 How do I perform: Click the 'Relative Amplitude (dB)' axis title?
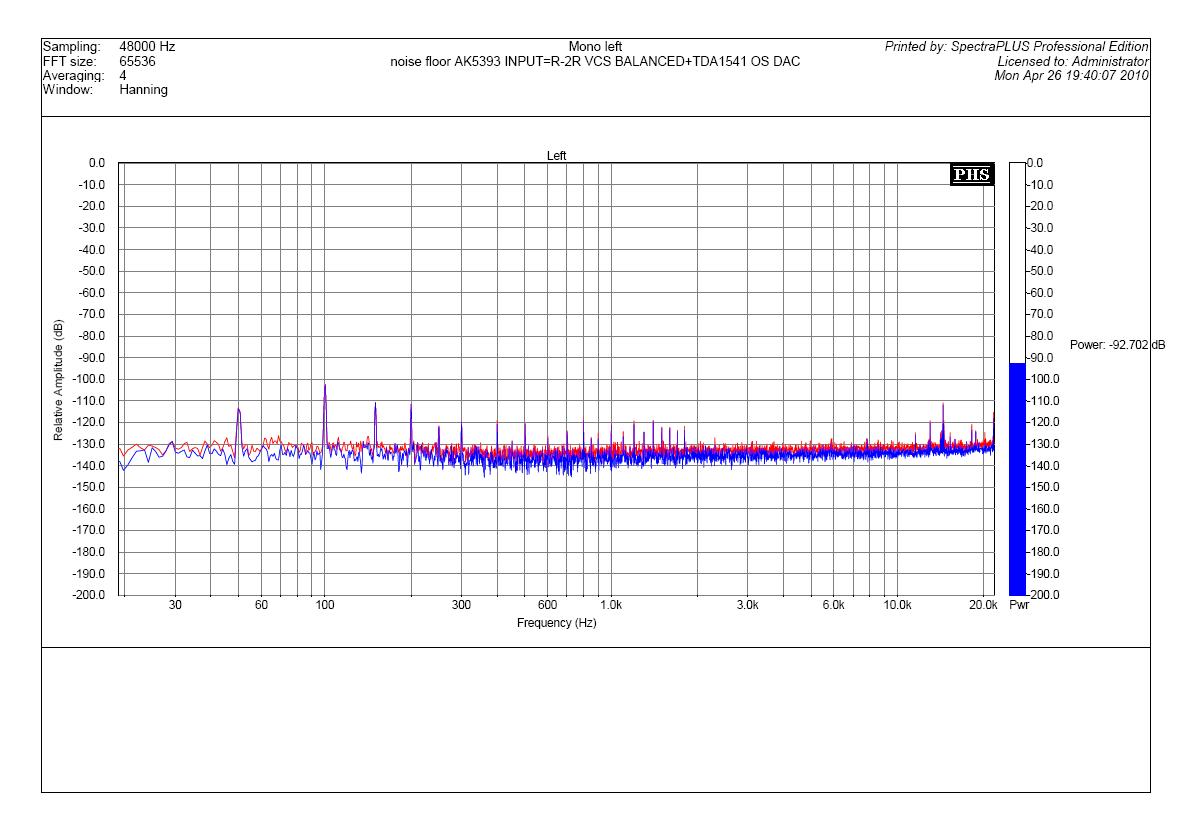pyautogui.click(x=58, y=380)
